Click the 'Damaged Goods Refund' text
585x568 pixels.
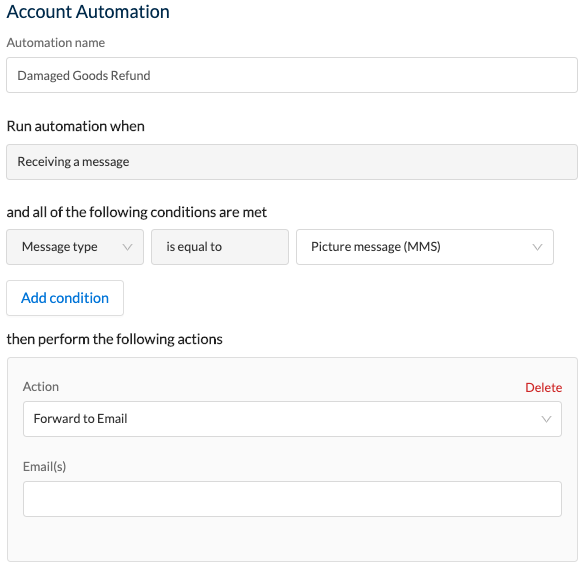[84, 75]
